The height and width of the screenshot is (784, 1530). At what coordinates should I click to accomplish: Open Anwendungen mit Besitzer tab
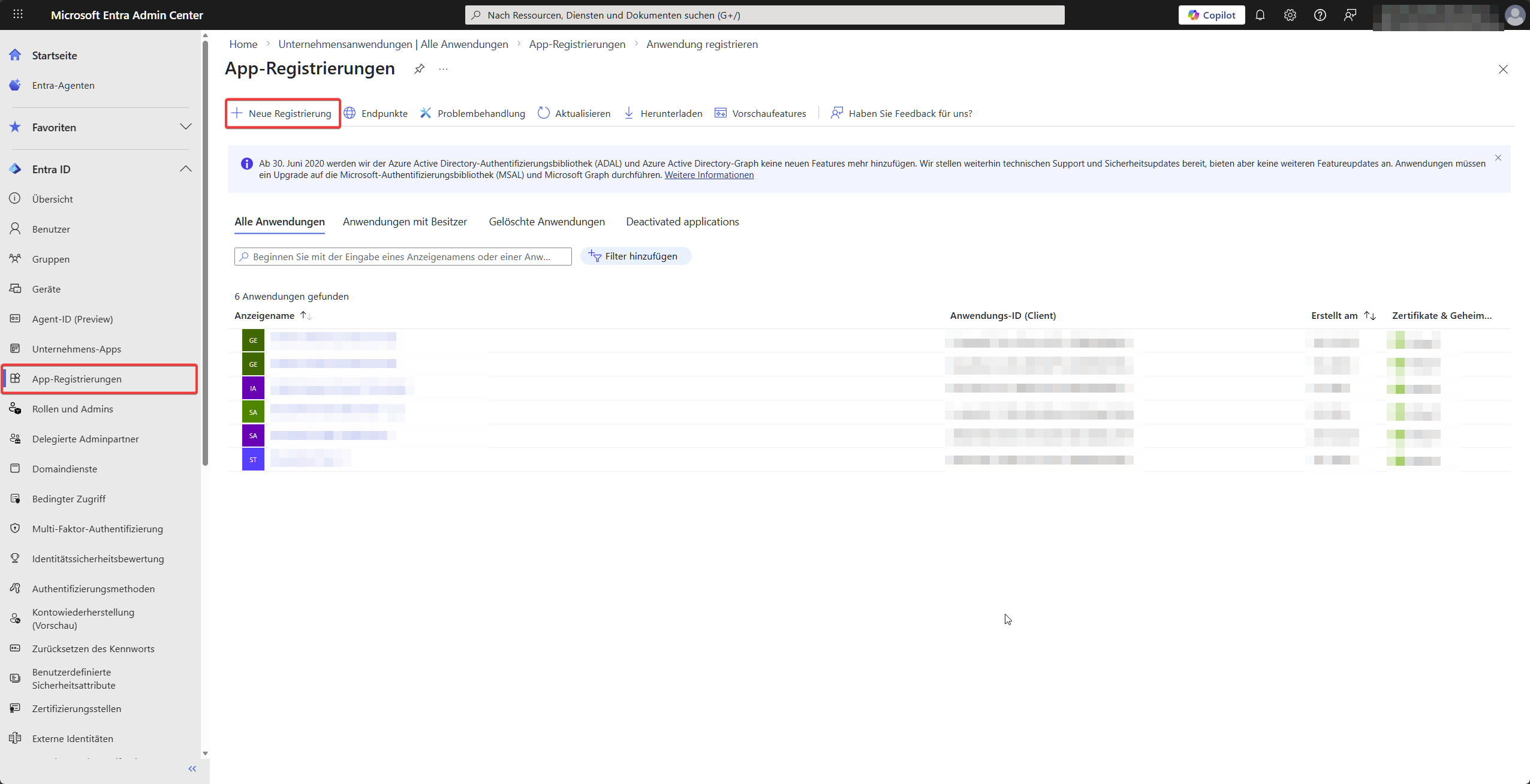[405, 222]
